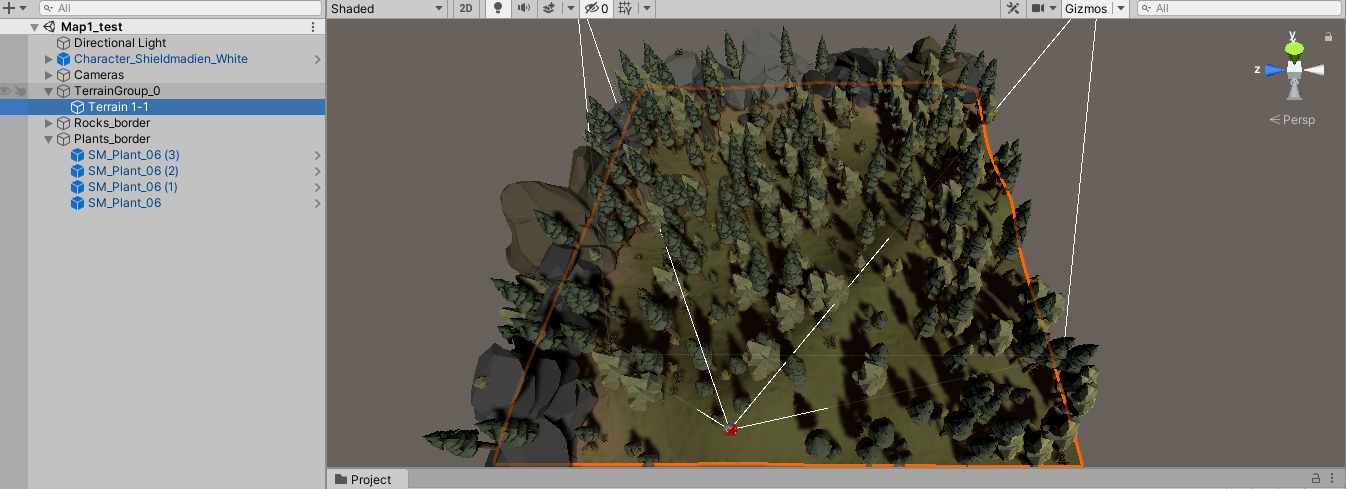Collapse the Plants_border foldout arrow
The image size is (1346, 489).
[x=49, y=139]
